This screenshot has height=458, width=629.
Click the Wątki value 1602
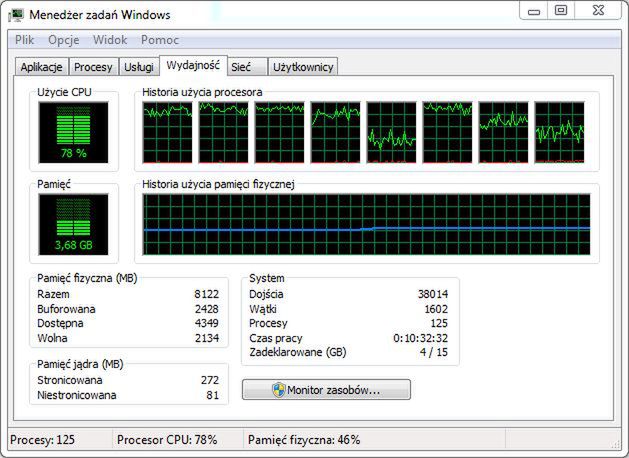pos(436,309)
